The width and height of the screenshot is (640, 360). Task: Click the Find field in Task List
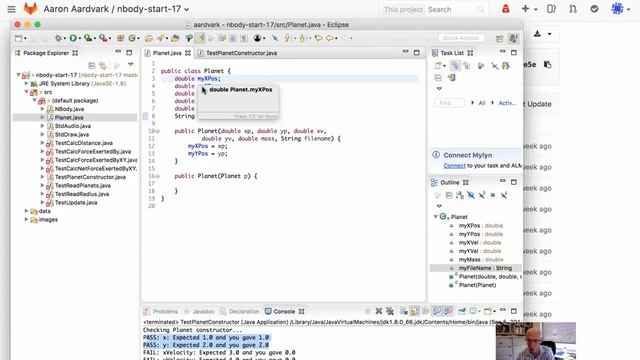coord(449,103)
